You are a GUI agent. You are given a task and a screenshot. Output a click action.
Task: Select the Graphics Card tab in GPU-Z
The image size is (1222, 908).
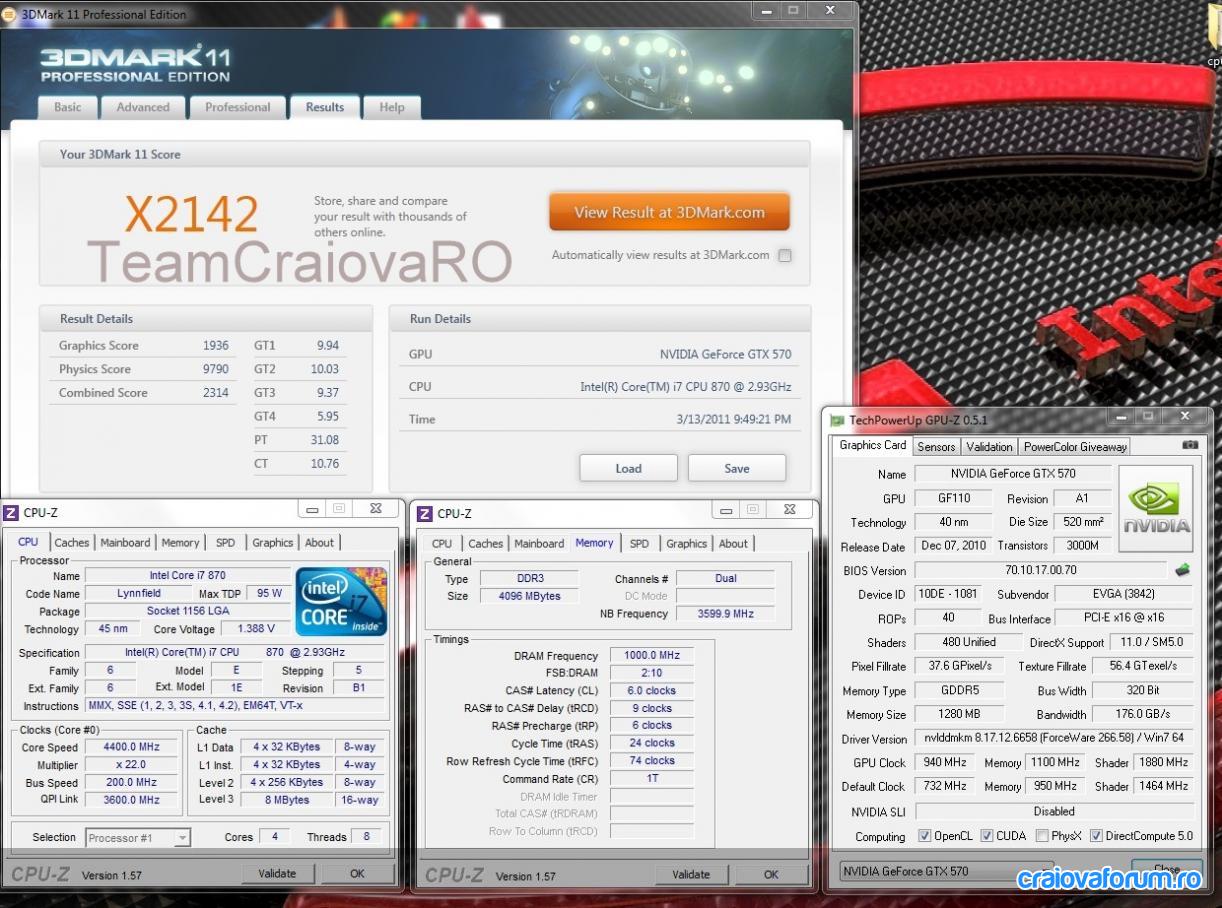click(873, 445)
